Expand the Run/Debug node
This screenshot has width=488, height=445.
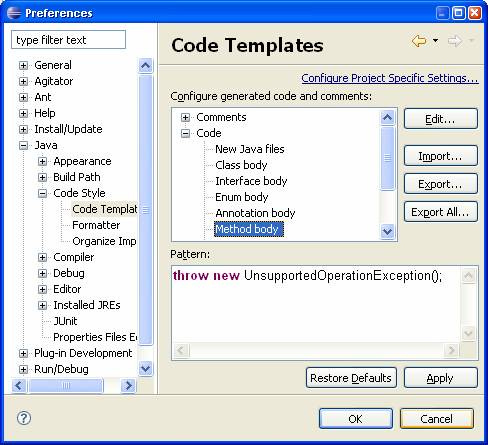point(23,369)
